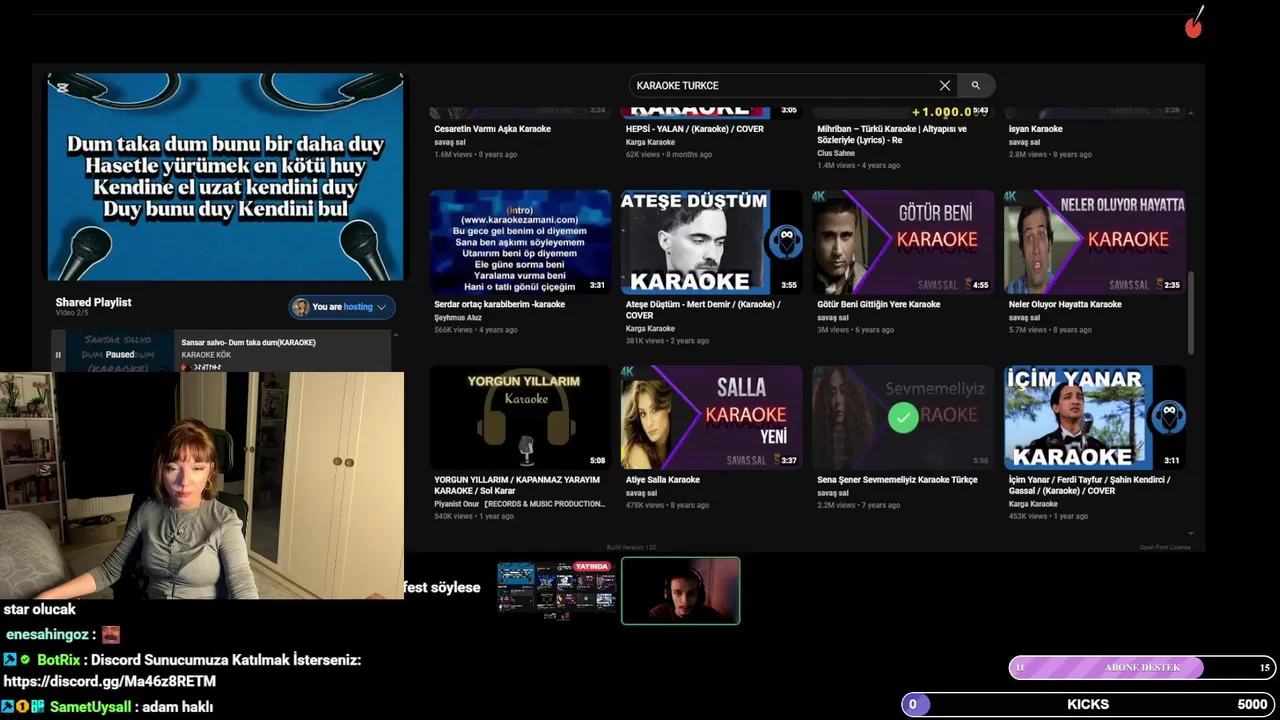Click the KICKS goal progress bar
The width and height of the screenshot is (1280, 720).
click(1088, 705)
